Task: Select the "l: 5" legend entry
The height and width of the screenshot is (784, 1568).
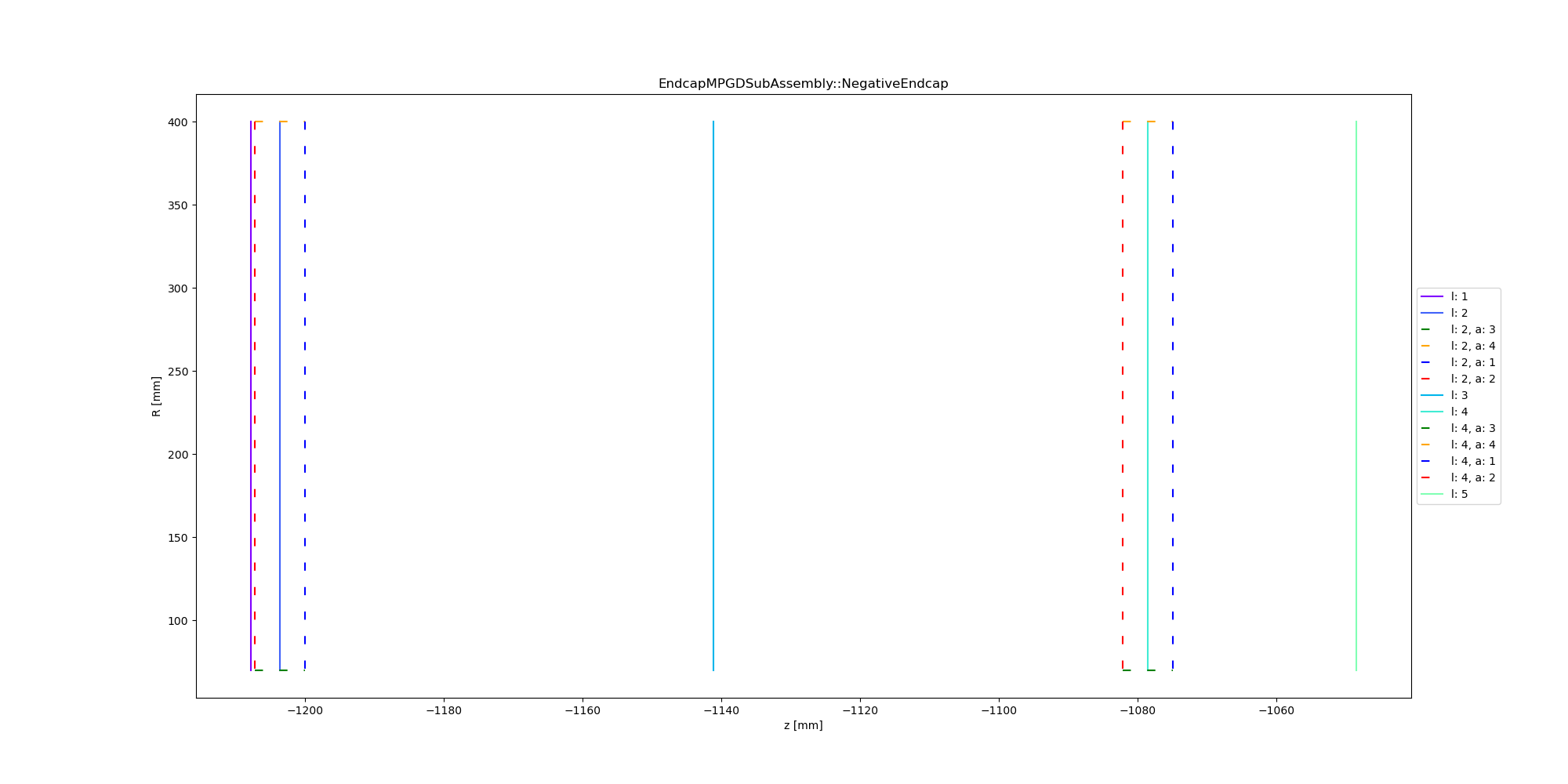Action: pos(1459,494)
